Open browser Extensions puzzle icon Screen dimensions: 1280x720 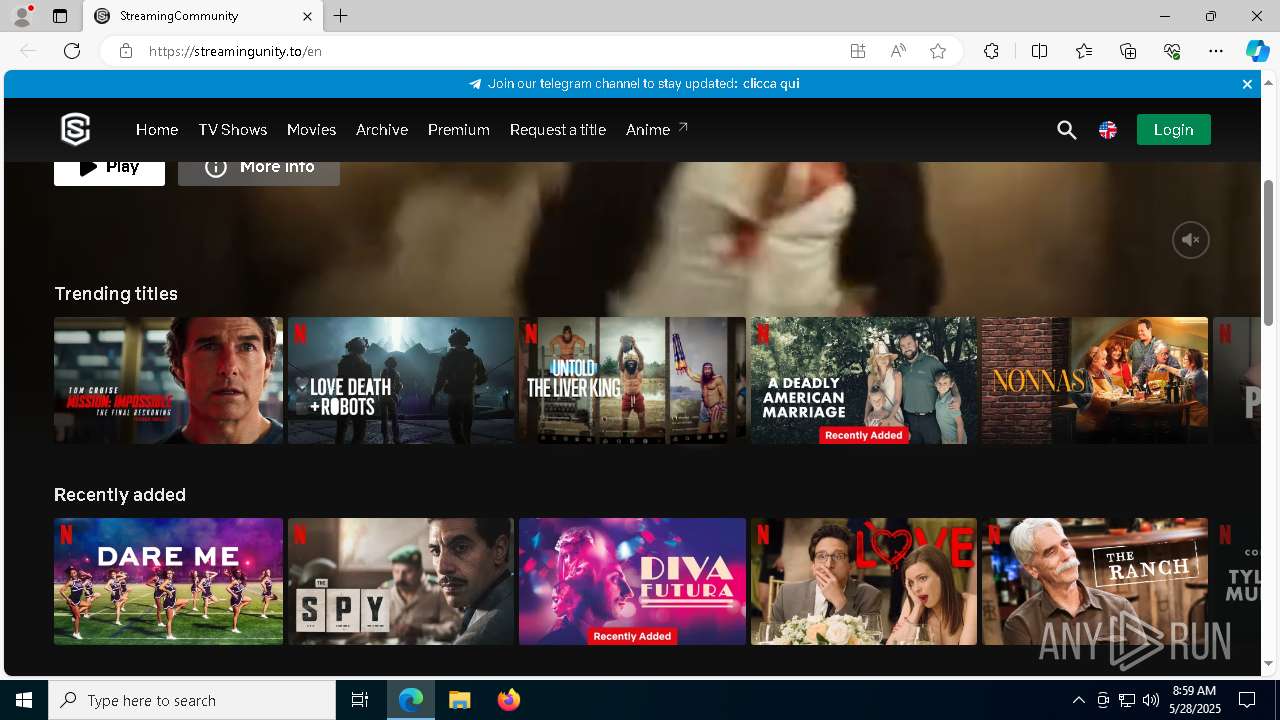tap(991, 51)
